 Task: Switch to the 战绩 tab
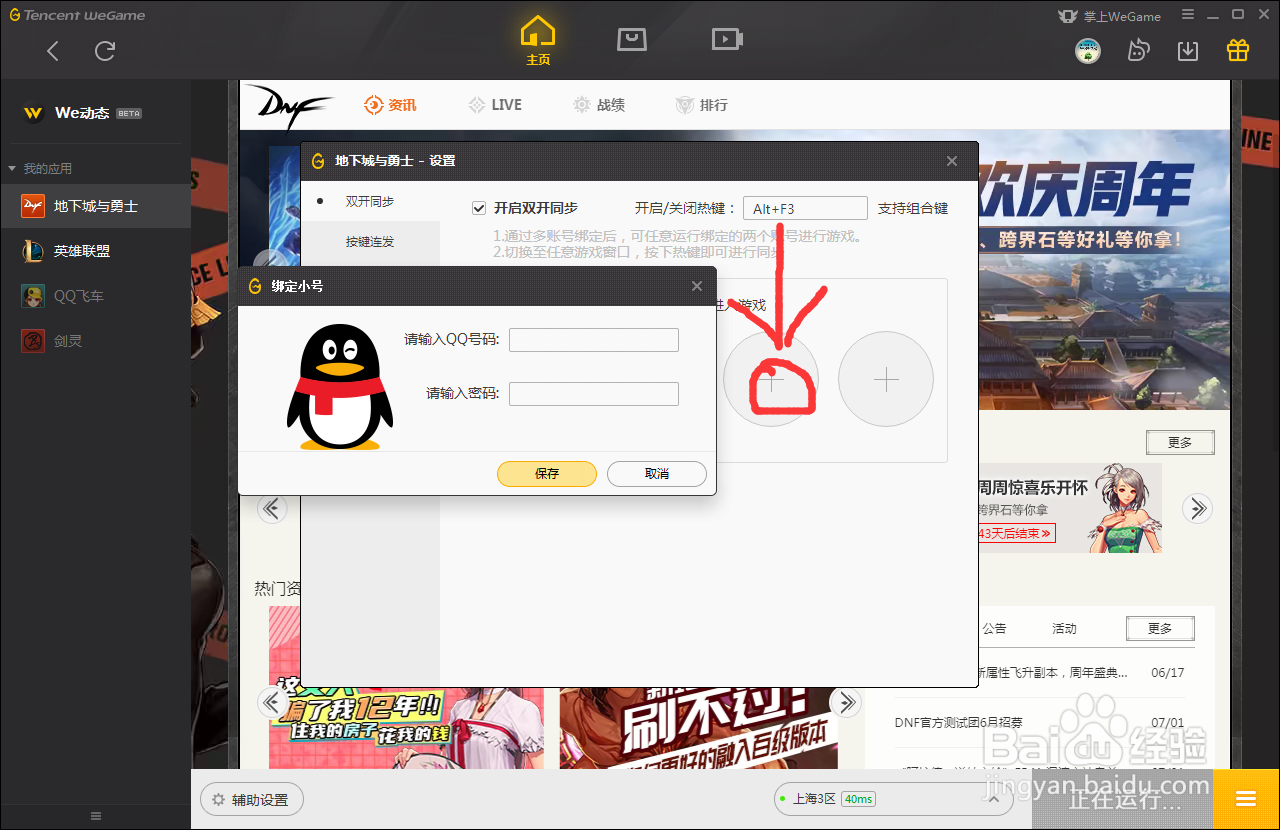click(x=599, y=105)
